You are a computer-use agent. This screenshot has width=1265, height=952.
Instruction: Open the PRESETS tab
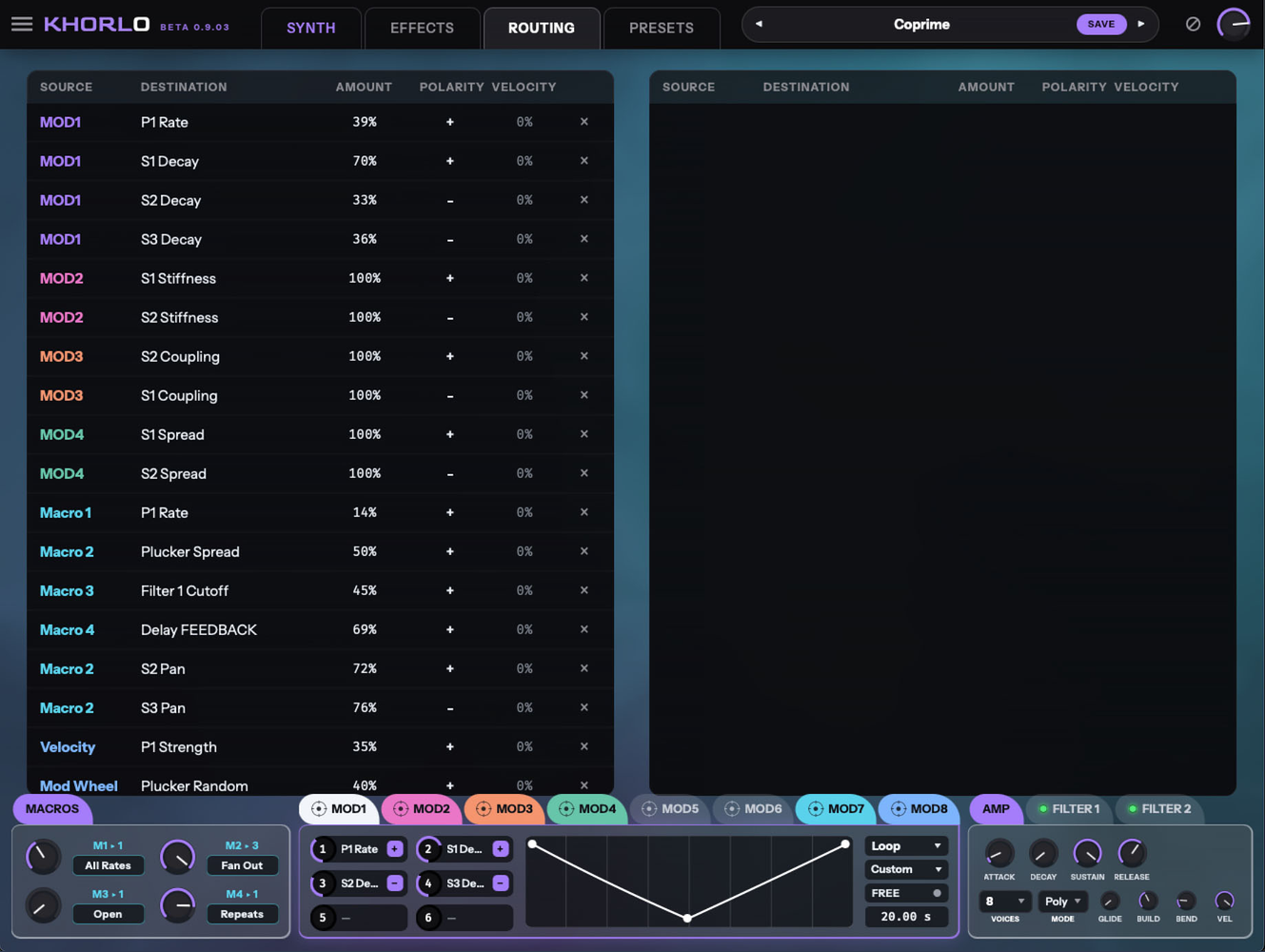point(662,28)
